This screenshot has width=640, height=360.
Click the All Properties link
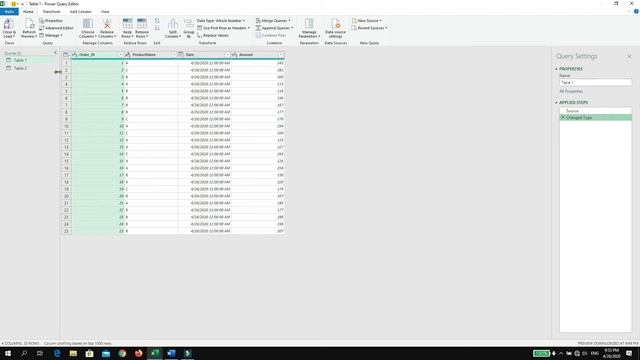[x=571, y=91]
